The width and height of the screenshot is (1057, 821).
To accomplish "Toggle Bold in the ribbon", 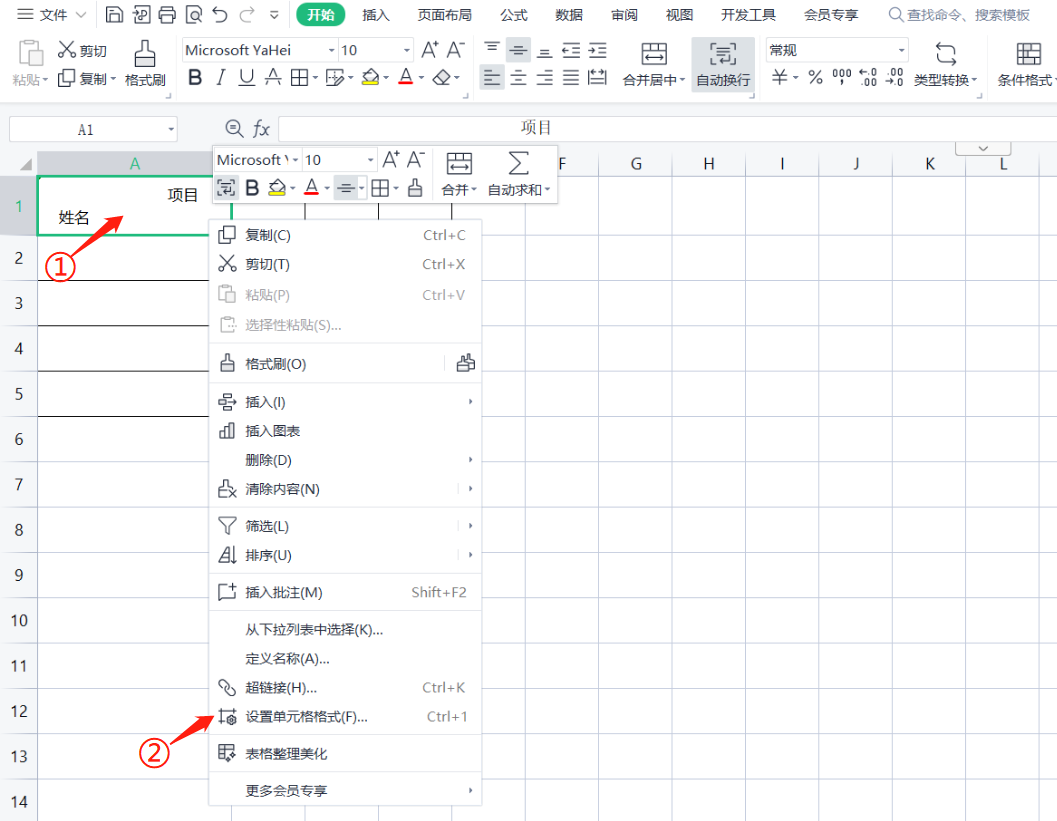I will (x=195, y=78).
